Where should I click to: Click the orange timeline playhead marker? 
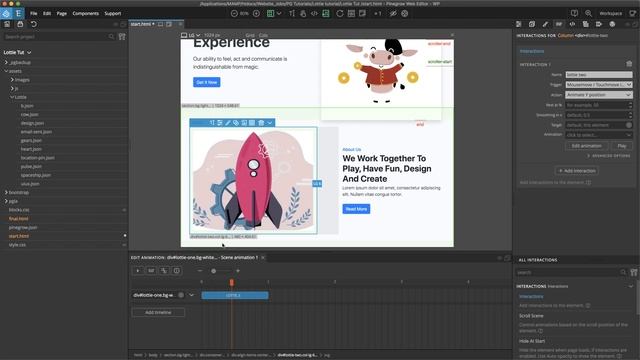[x=231, y=282]
